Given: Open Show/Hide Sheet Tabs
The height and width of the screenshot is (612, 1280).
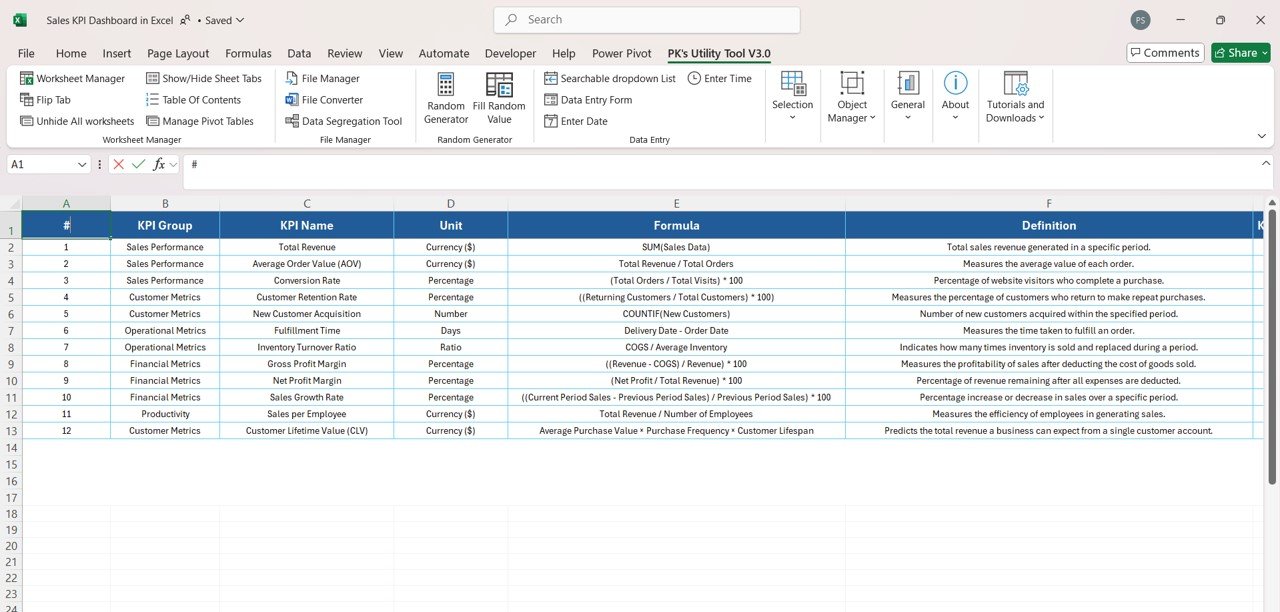Looking at the screenshot, I should 204,78.
